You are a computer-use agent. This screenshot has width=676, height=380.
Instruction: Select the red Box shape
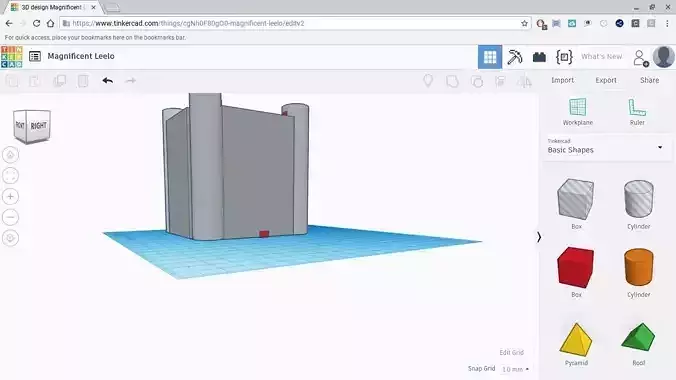coord(576,272)
